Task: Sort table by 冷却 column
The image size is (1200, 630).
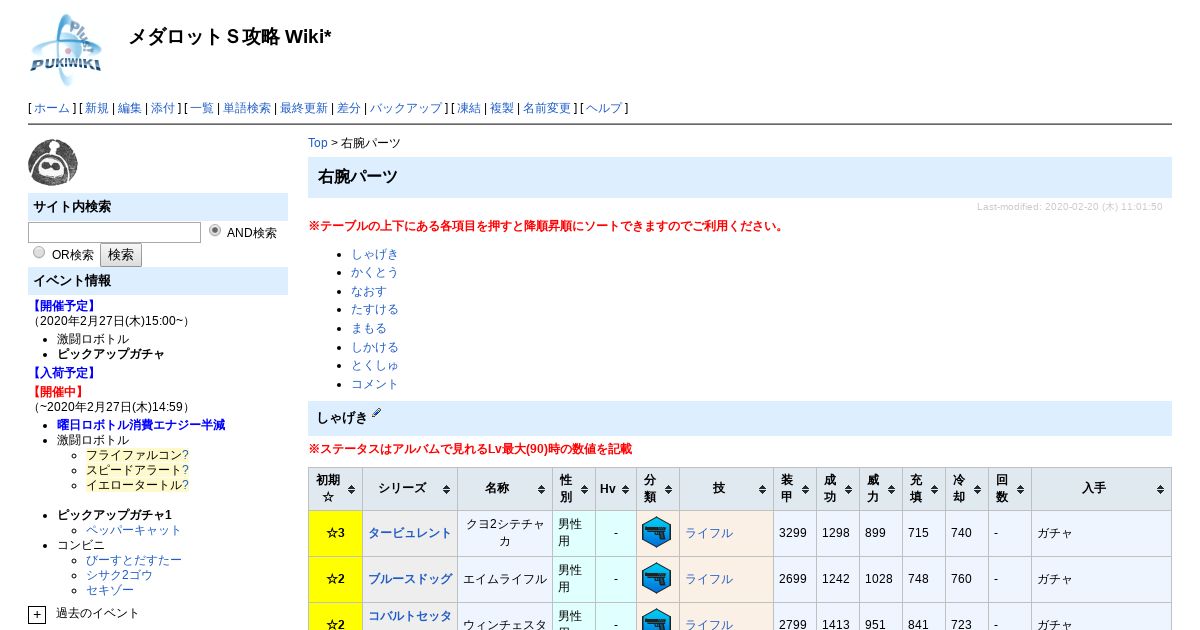Action: [x=966, y=489]
